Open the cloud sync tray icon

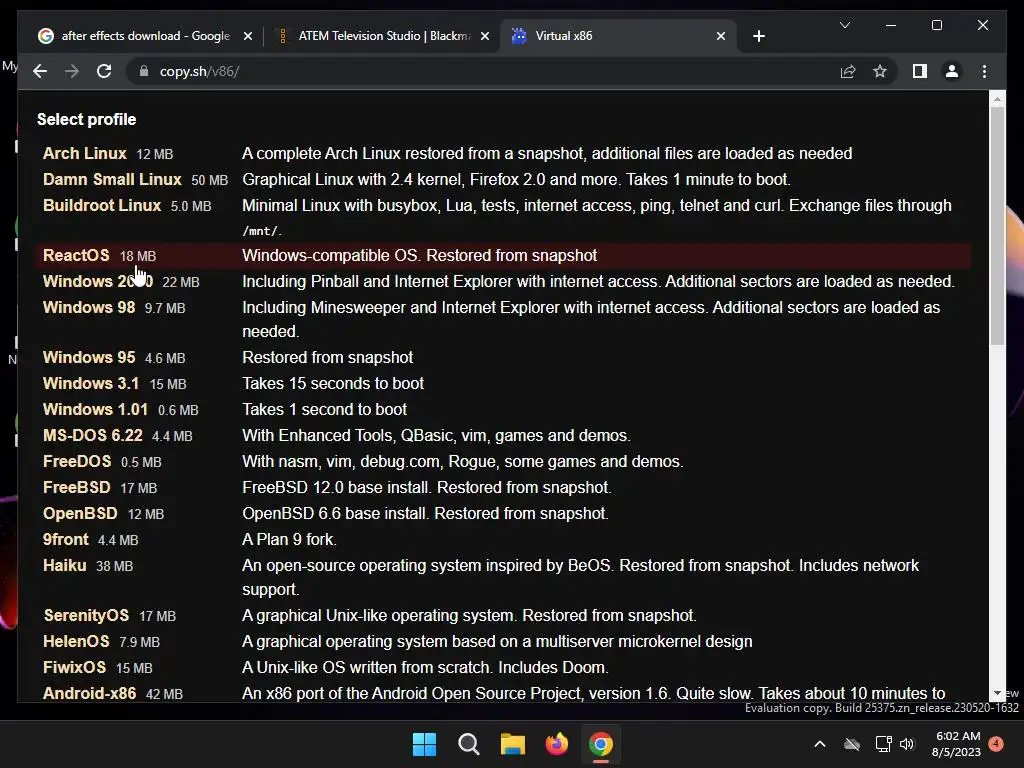(x=852, y=744)
